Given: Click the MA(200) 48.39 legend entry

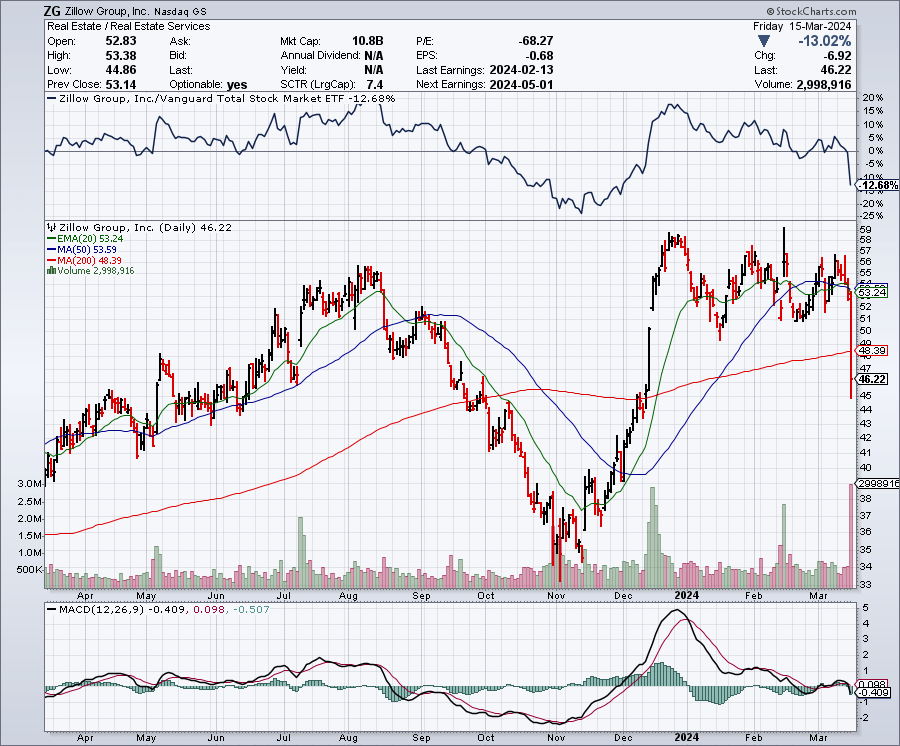Looking at the screenshot, I should (84, 261).
